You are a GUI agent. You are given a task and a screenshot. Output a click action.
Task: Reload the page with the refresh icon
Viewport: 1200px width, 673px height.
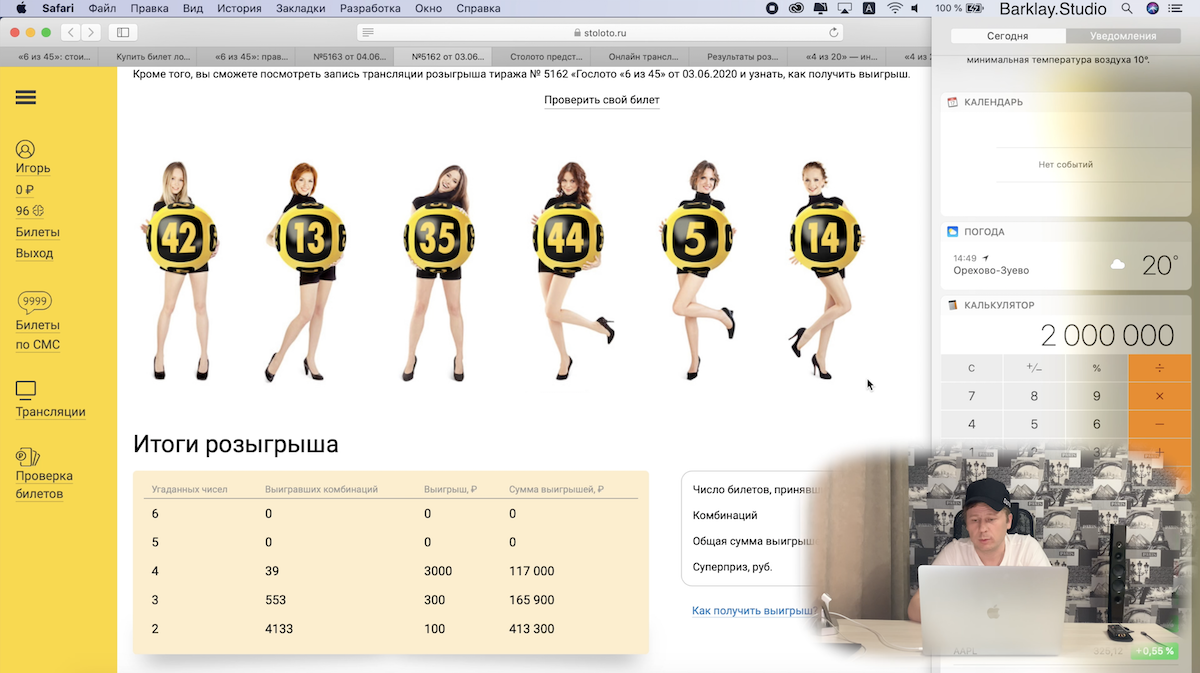834,32
